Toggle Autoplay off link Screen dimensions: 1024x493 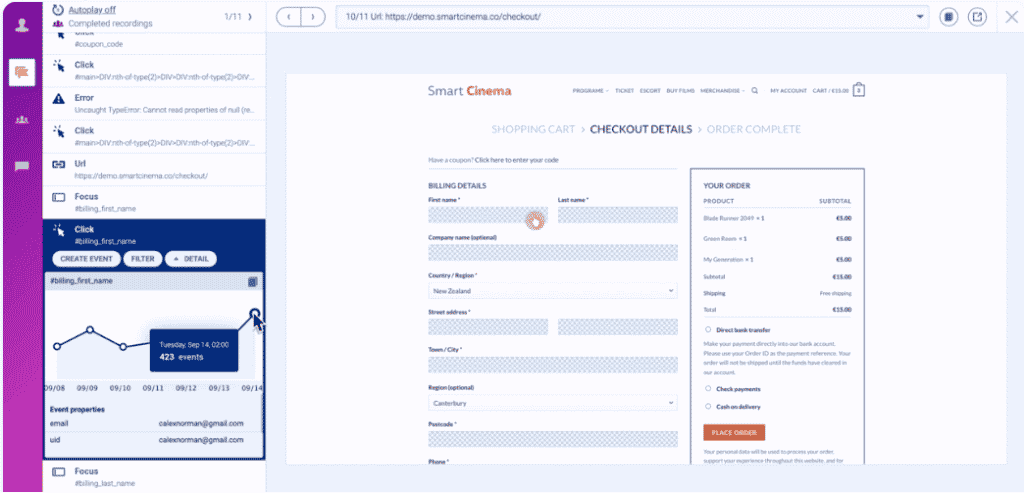(92, 10)
